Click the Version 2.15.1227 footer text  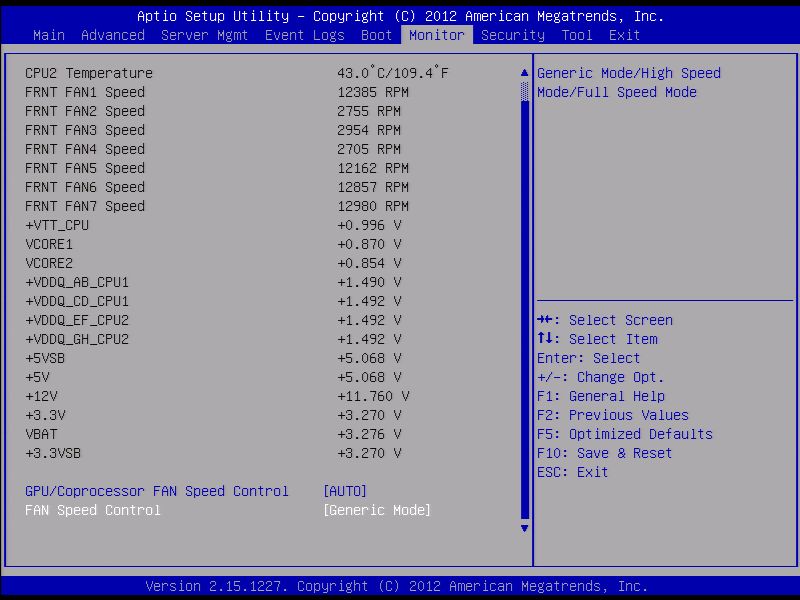(397, 586)
